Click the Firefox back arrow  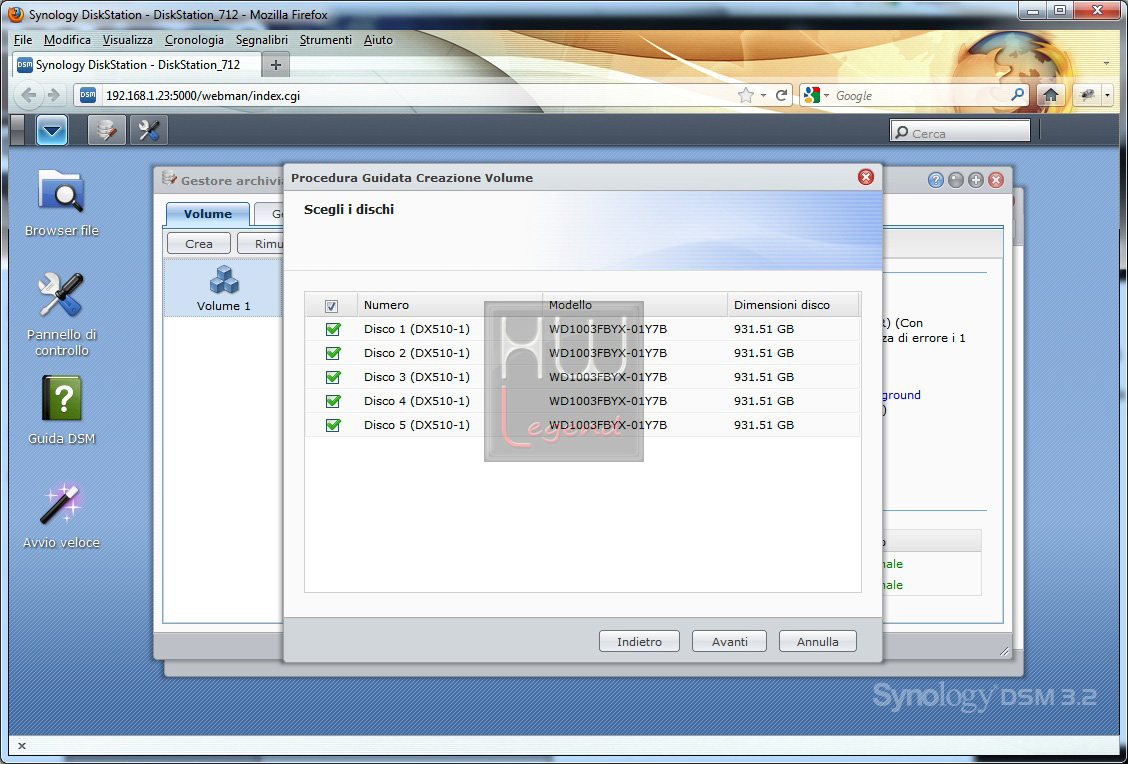coord(29,95)
